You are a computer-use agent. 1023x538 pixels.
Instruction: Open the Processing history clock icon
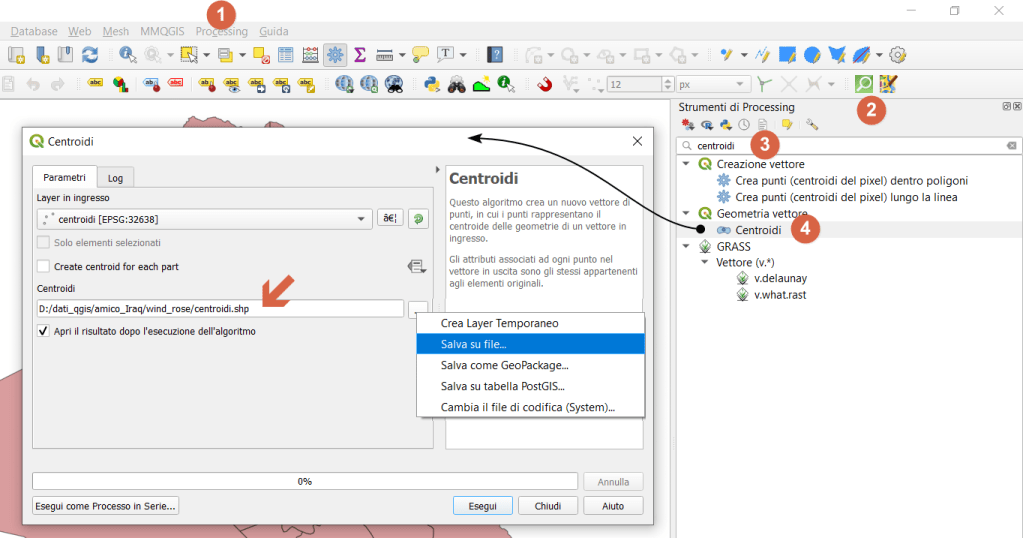click(744, 125)
